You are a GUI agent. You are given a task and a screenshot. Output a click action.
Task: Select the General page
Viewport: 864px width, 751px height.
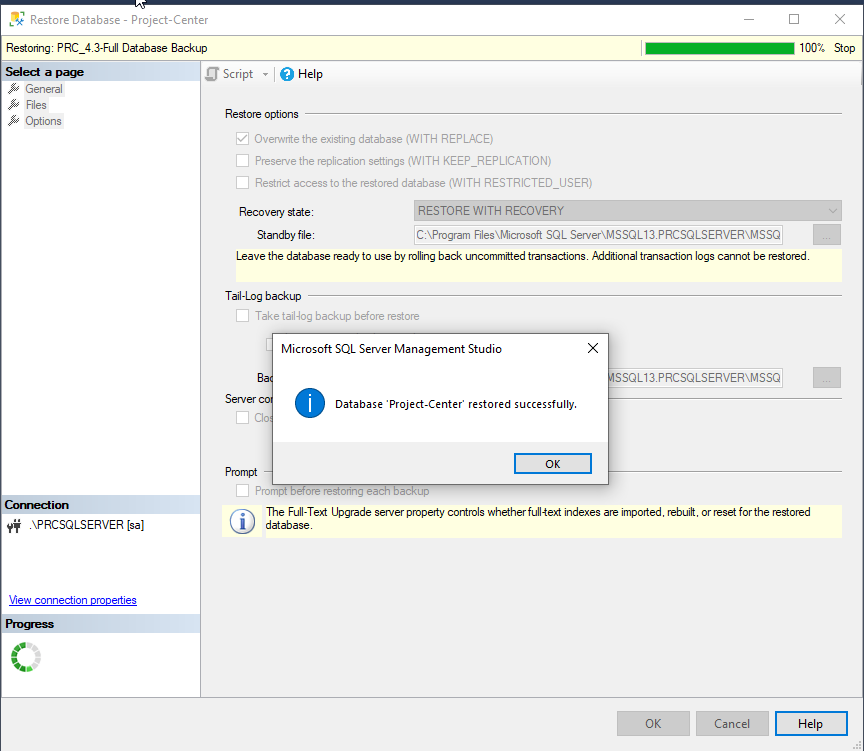tap(44, 89)
